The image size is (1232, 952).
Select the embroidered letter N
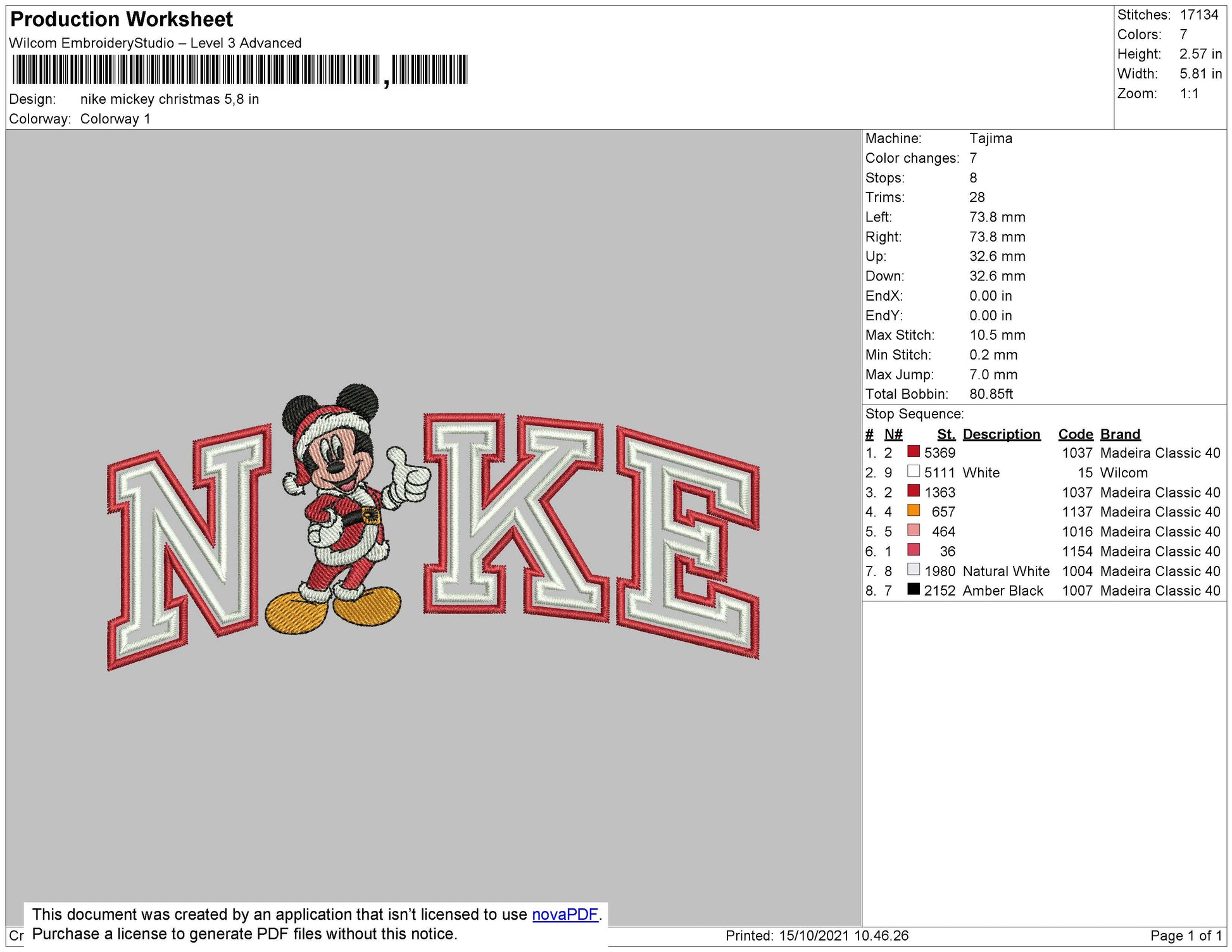(189, 547)
